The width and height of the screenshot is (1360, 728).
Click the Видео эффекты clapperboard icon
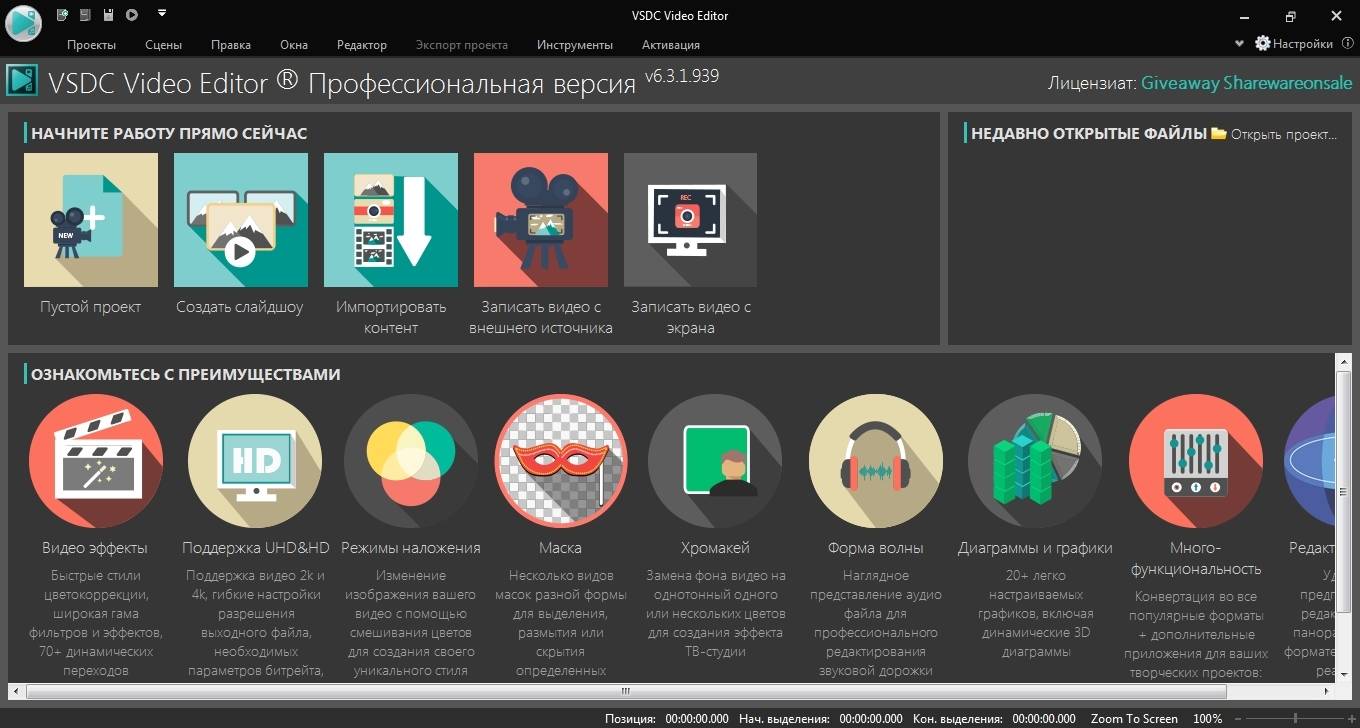[96, 461]
